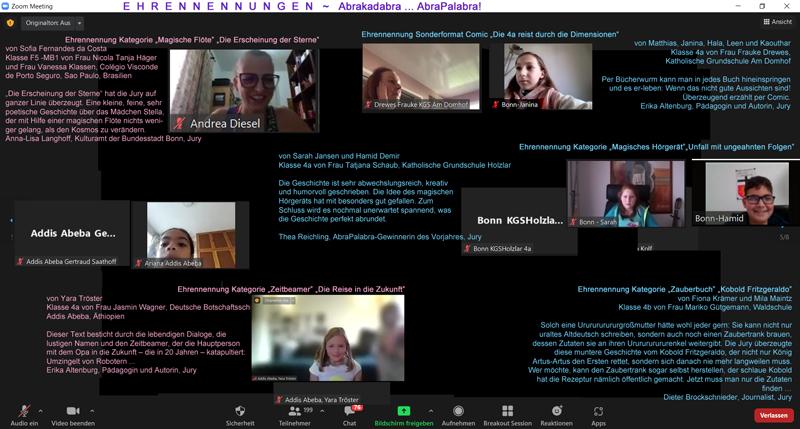The height and width of the screenshot is (429, 800).
Task: Select Drewes Frauke KGS Am Domhof video
Action: tap(421, 77)
